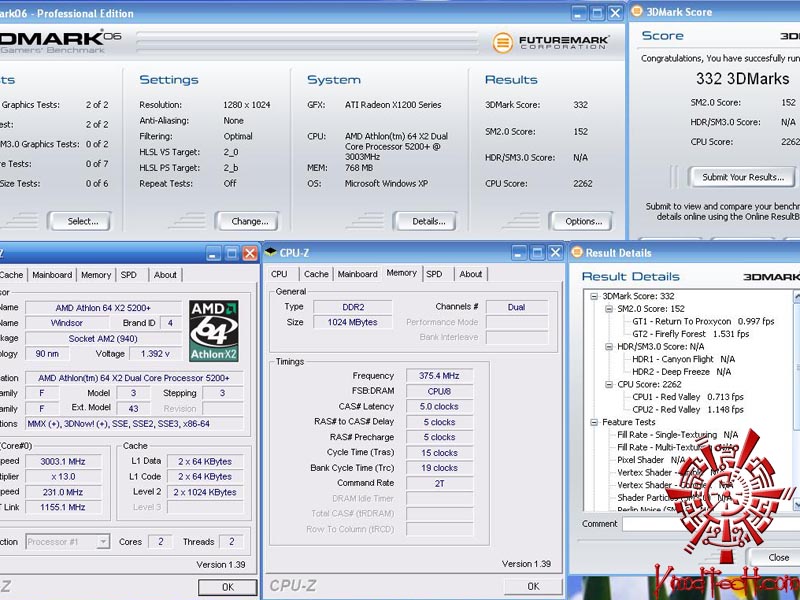Click the DDR2 memory type field

point(353,307)
